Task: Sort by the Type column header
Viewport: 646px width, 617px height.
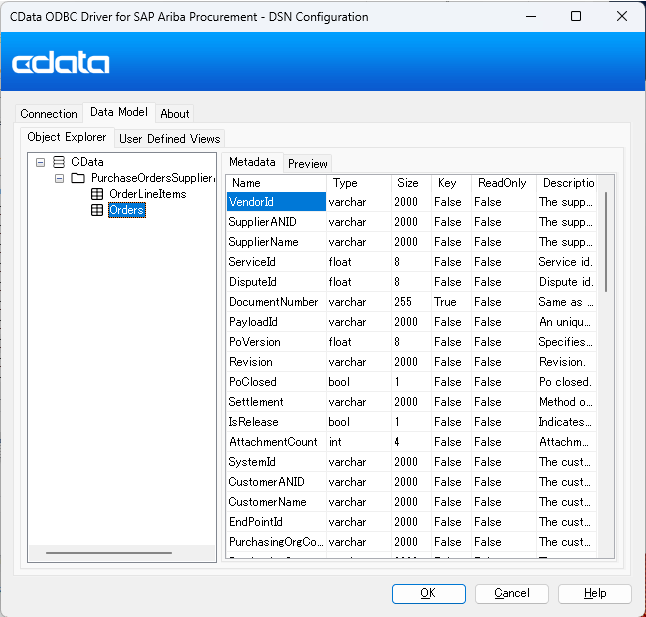Action: point(358,183)
